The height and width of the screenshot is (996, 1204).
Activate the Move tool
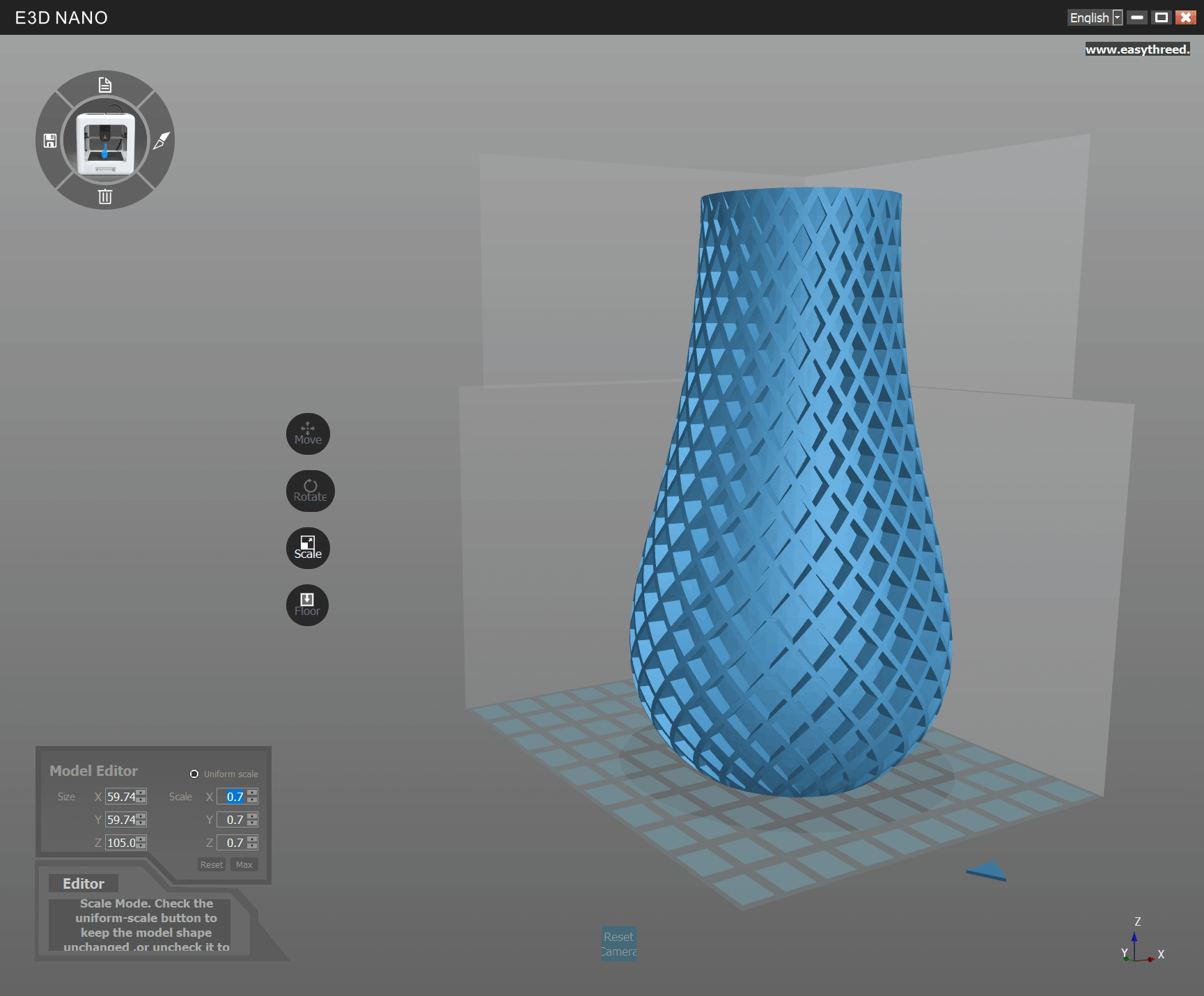(308, 434)
